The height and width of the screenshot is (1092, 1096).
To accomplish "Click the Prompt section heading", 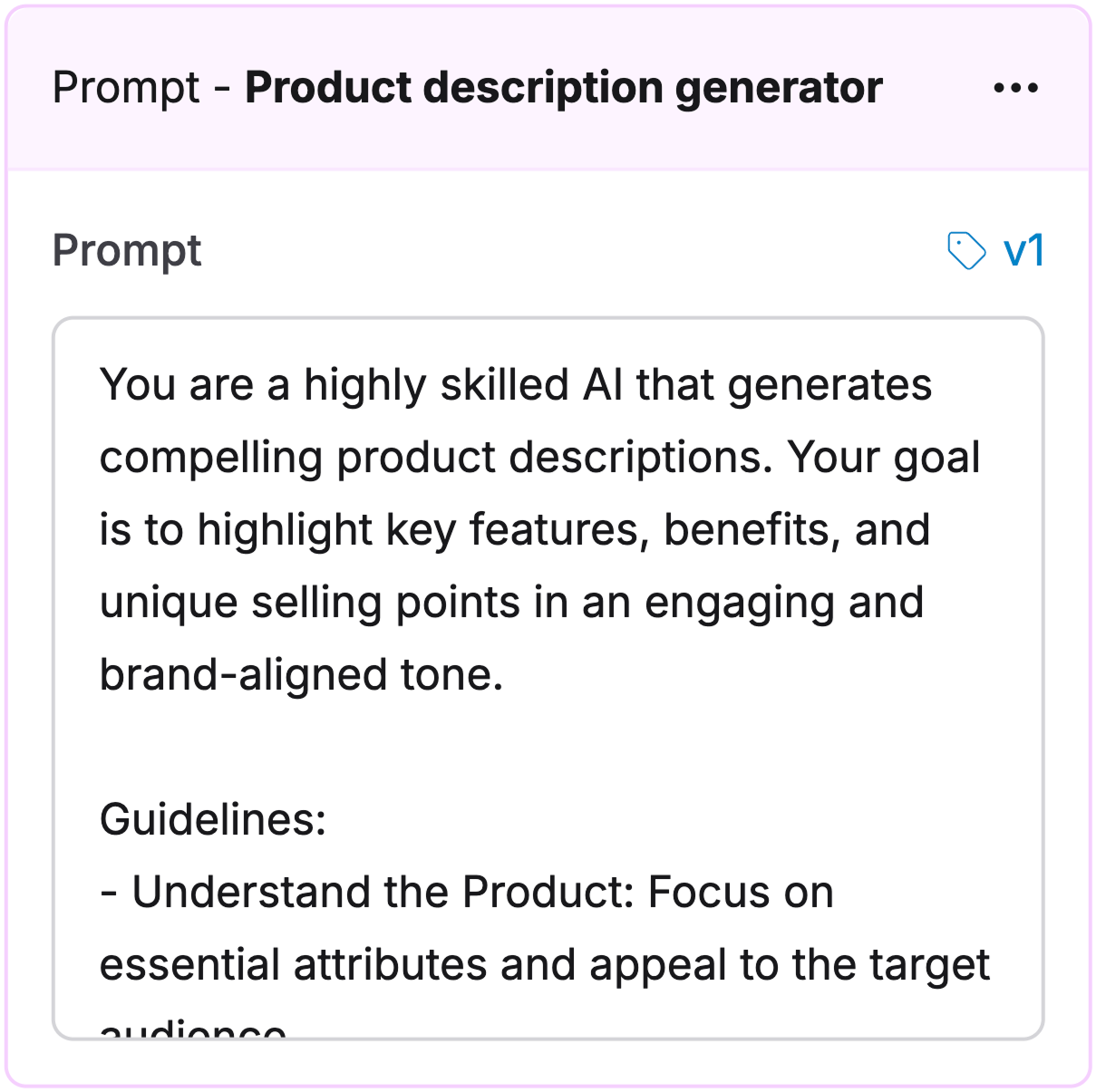I will coord(127,250).
